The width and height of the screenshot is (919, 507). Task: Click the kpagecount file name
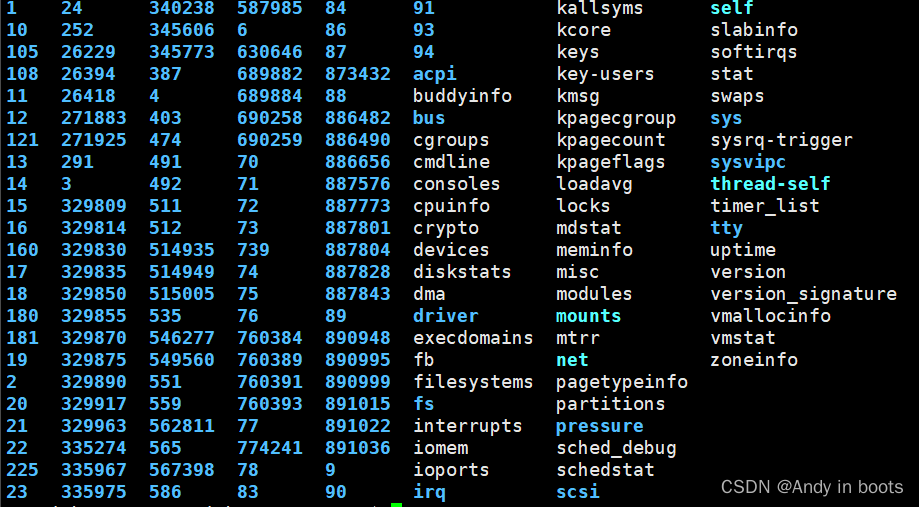pyautogui.click(x=611, y=140)
